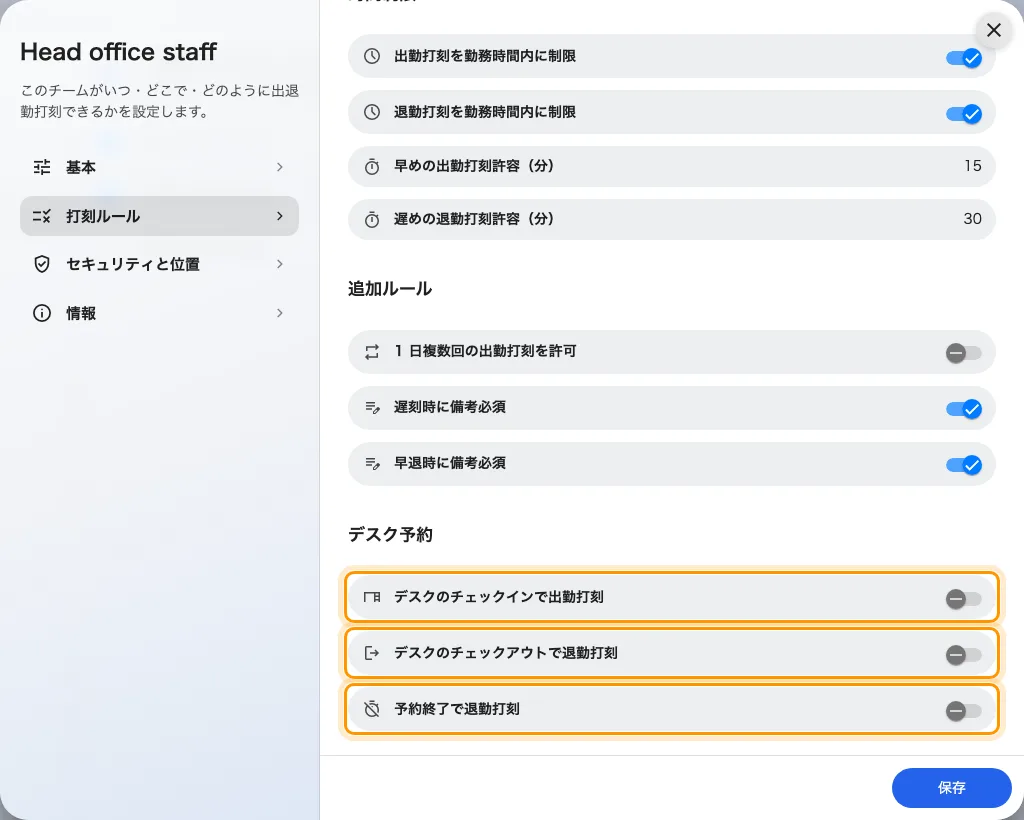Open the 基本 settings tab
Screen dimensions: 1024x820
(x=159, y=167)
